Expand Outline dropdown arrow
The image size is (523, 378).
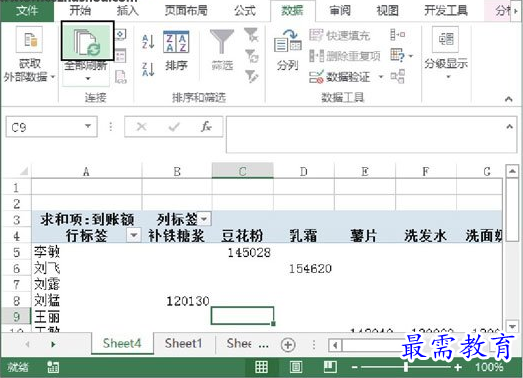click(x=448, y=77)
